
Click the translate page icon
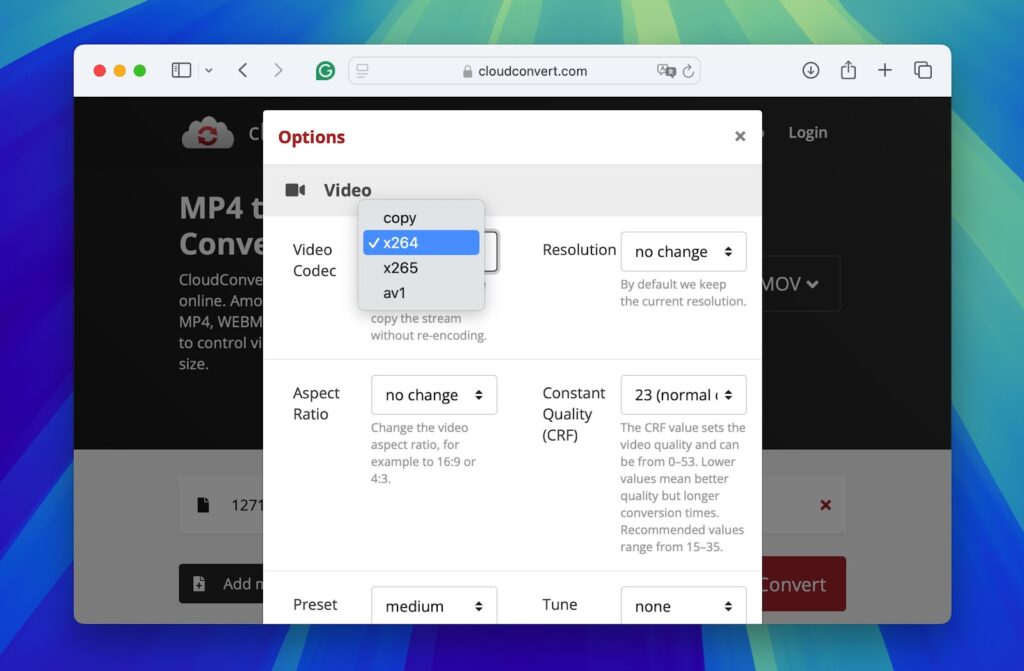click(x=666, y=71)
